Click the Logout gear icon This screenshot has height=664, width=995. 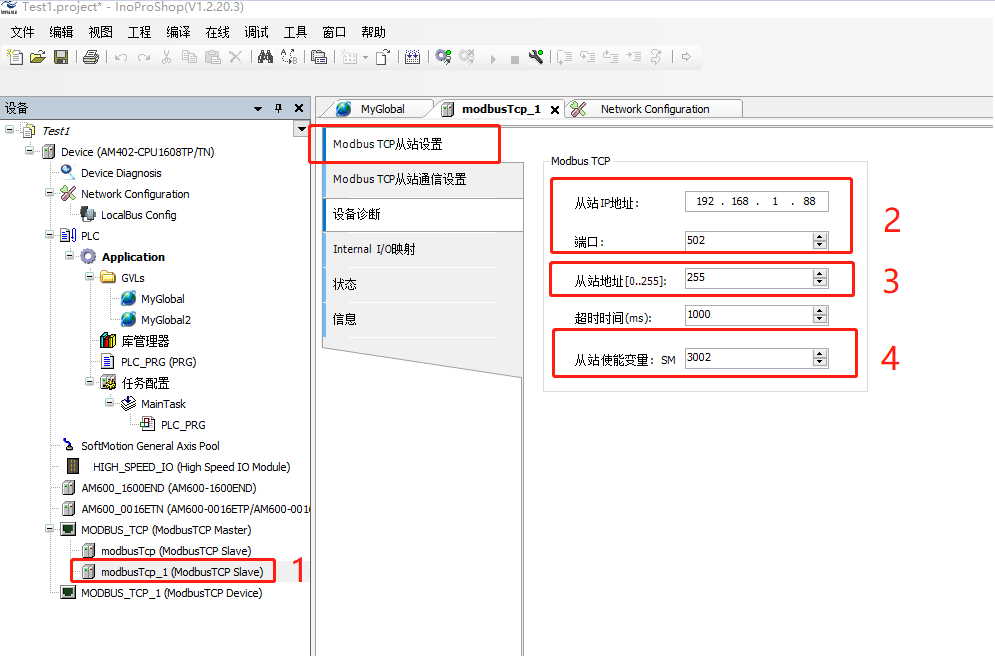pos(466,57)
